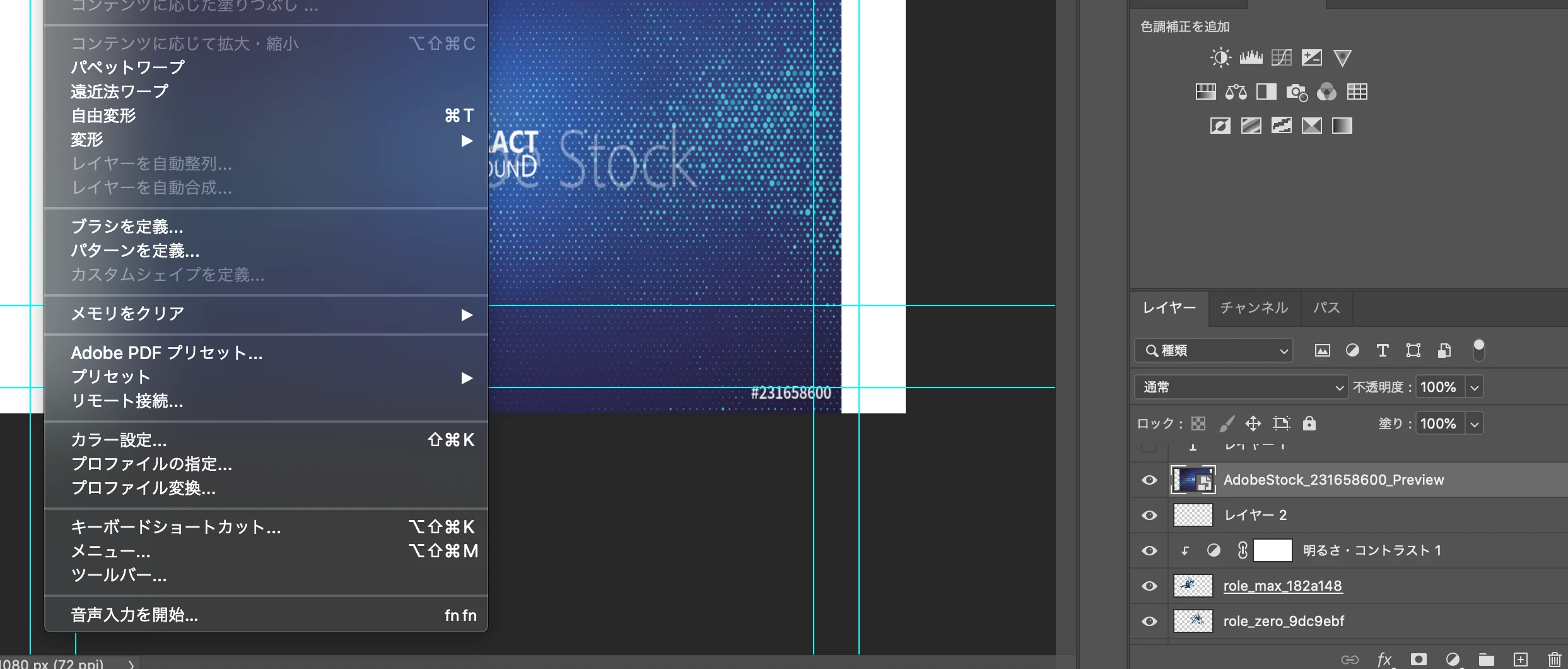Viewport: 1568px width, 669px height.
Task: Choose ツールバー... menu item
Action: coord(266,575)
